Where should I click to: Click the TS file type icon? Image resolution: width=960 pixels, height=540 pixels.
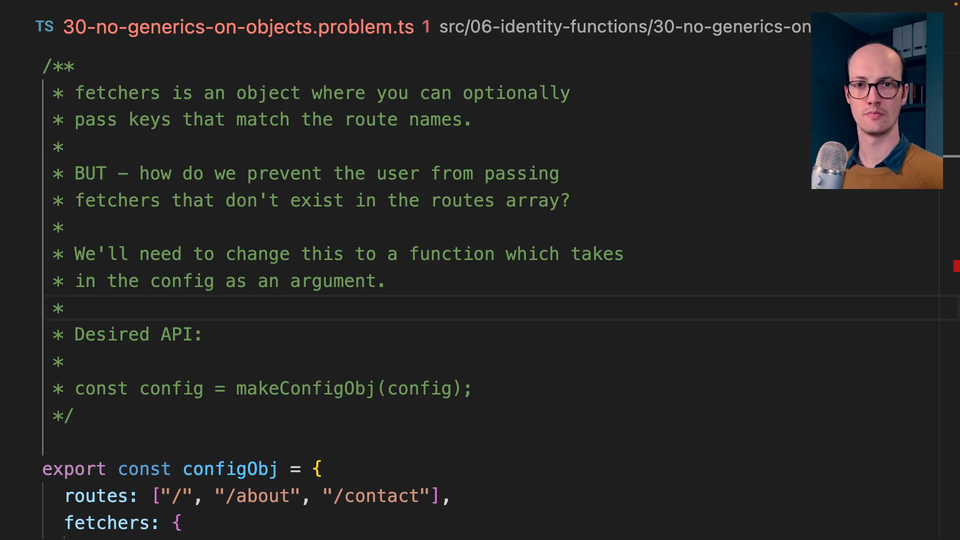coord(44,26)
